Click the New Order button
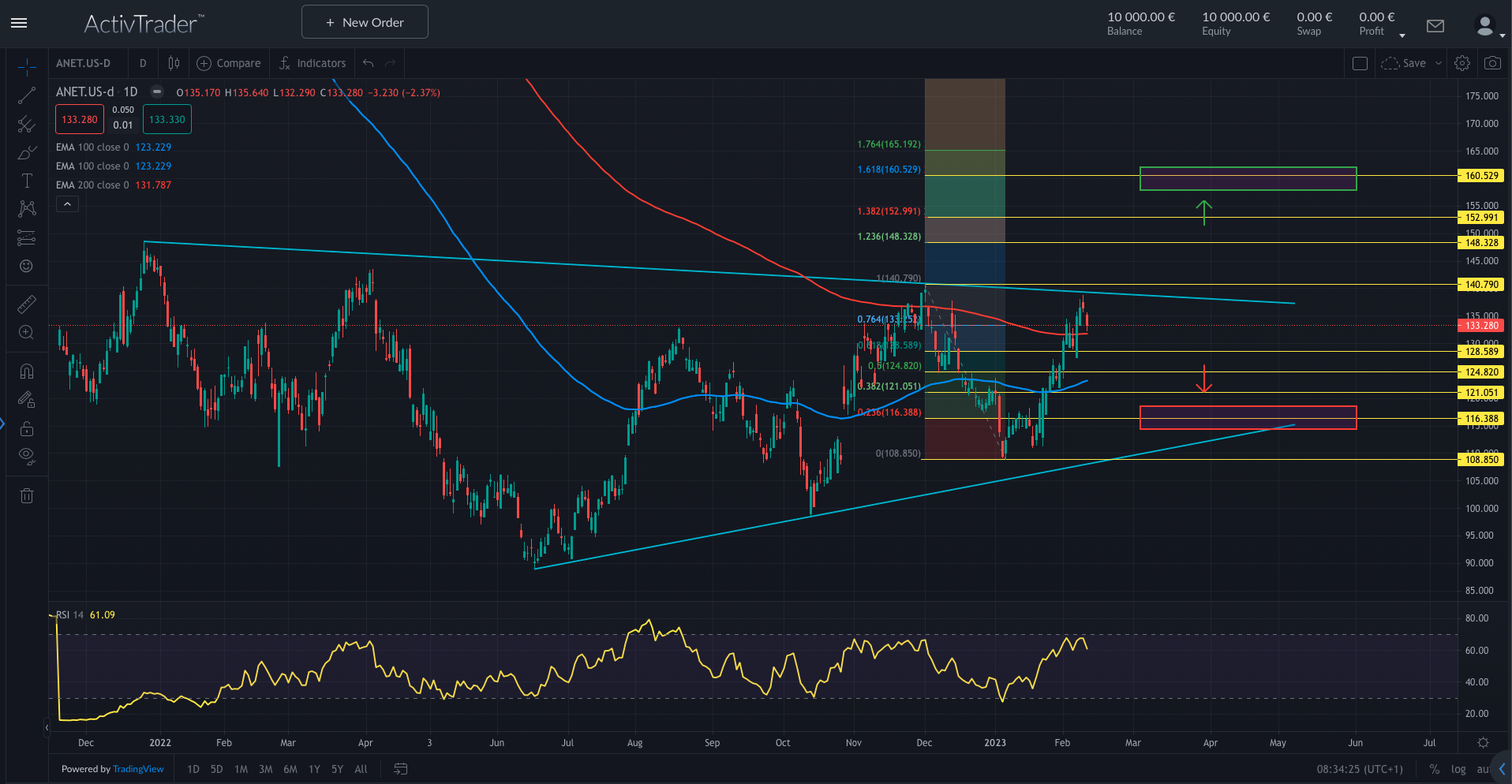This screenshot has height=784, width=1512. click(x=365, y=22)
